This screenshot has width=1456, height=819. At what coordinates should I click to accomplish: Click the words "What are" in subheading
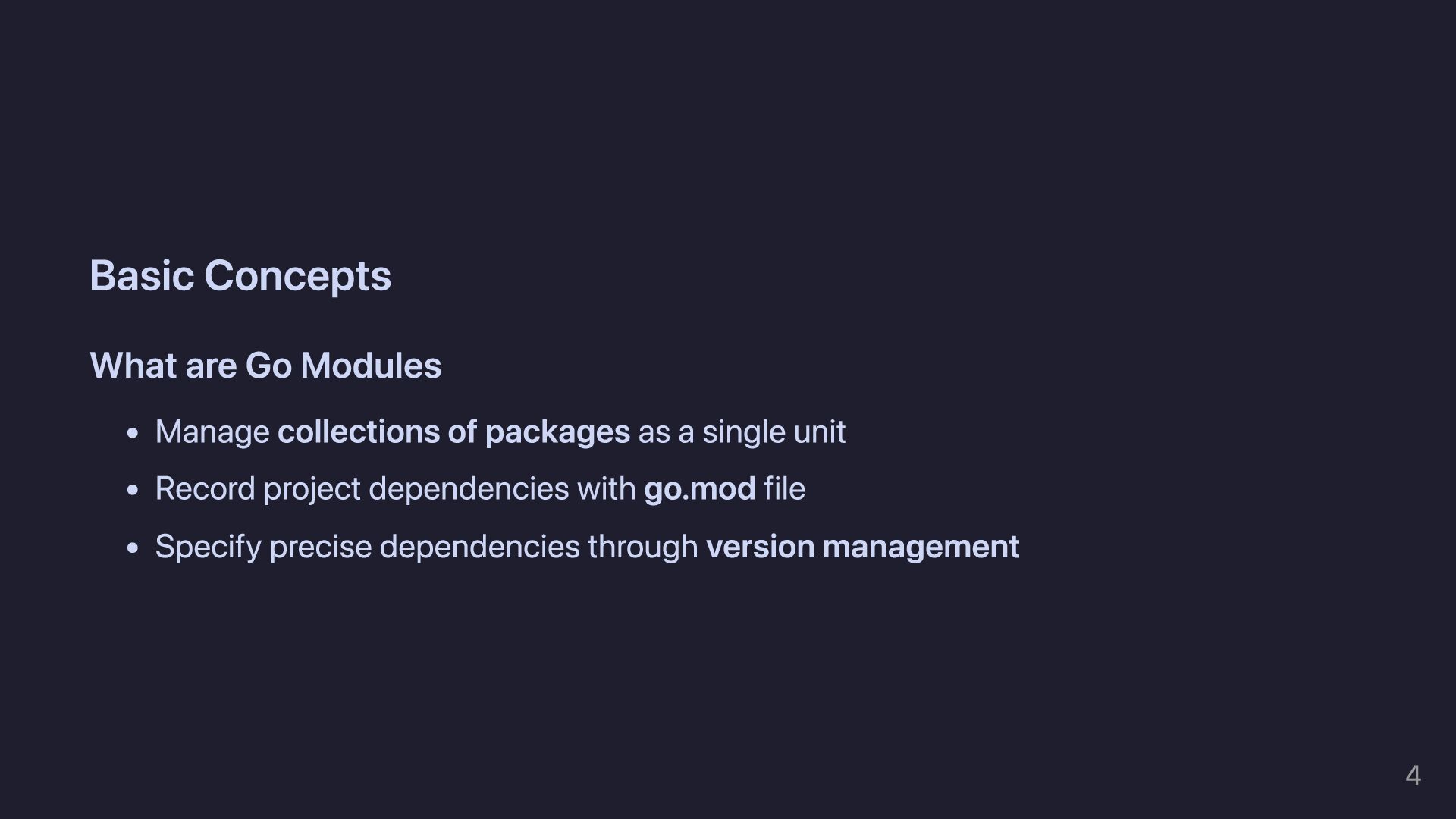click(x=163, y=366)
